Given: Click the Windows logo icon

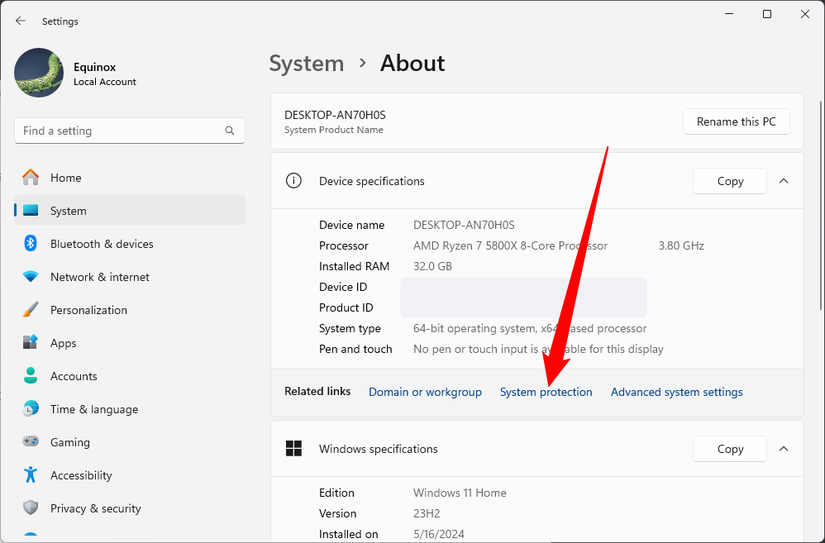Looking at the screenshot, I should [294, 449].
